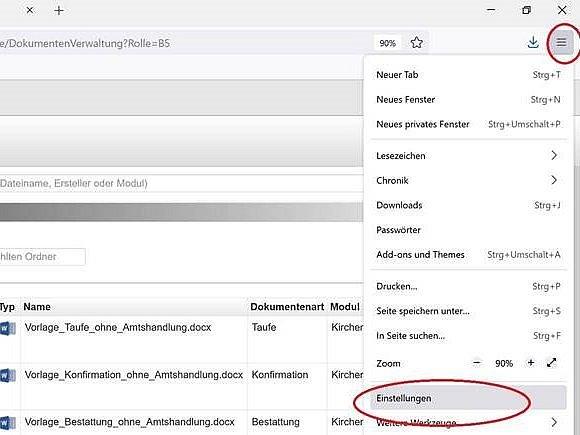580x435 pixels.
Task: Expand the Chronik submenu
Action: point(468,181)
